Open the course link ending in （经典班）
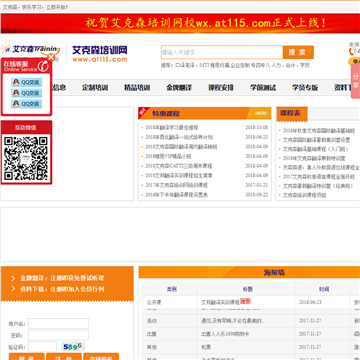360x360 pixels. pyautogui.click(x=318, y=186)
